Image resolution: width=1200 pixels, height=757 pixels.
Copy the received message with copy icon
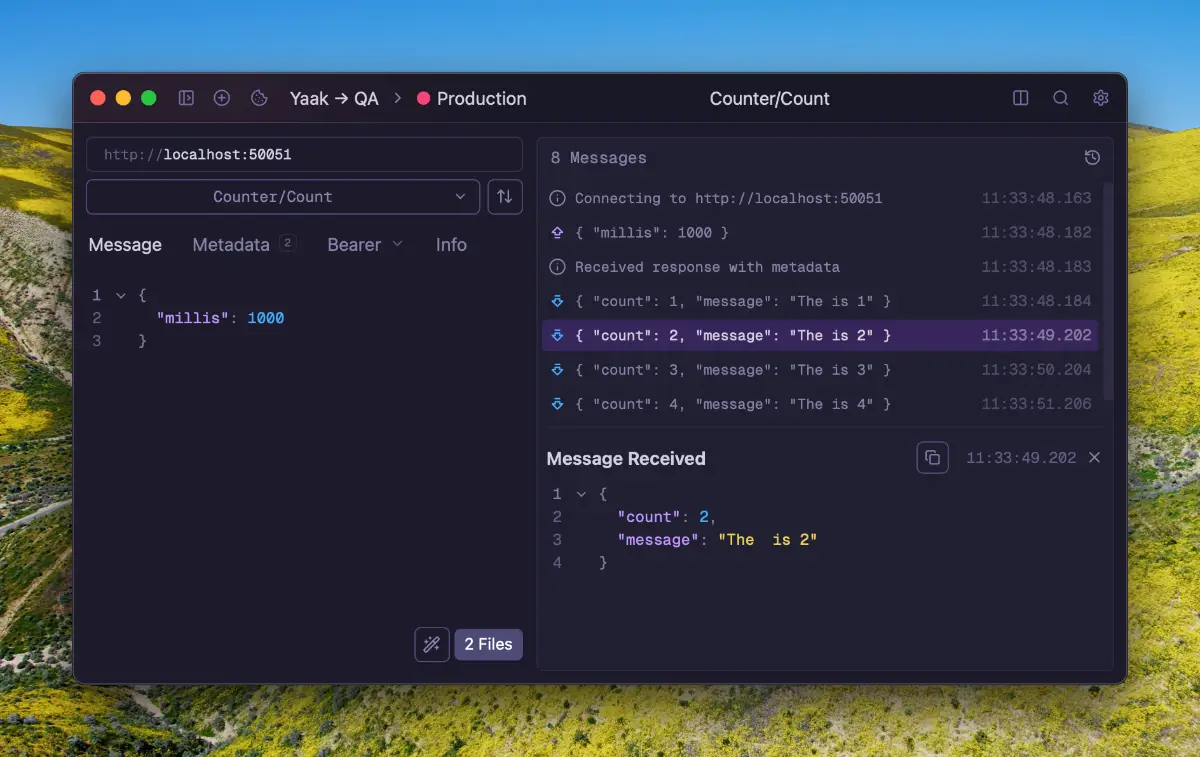pyautogui.click(x=932, y=458)
